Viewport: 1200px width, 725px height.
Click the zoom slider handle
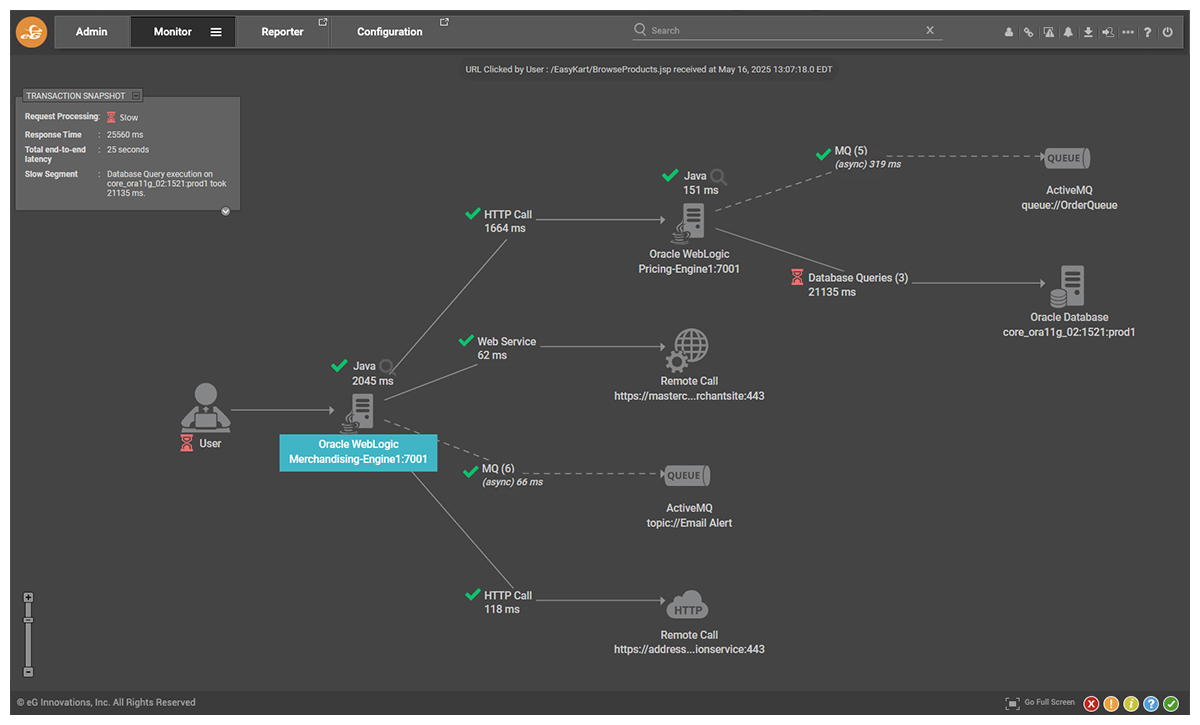coord(28,621)
